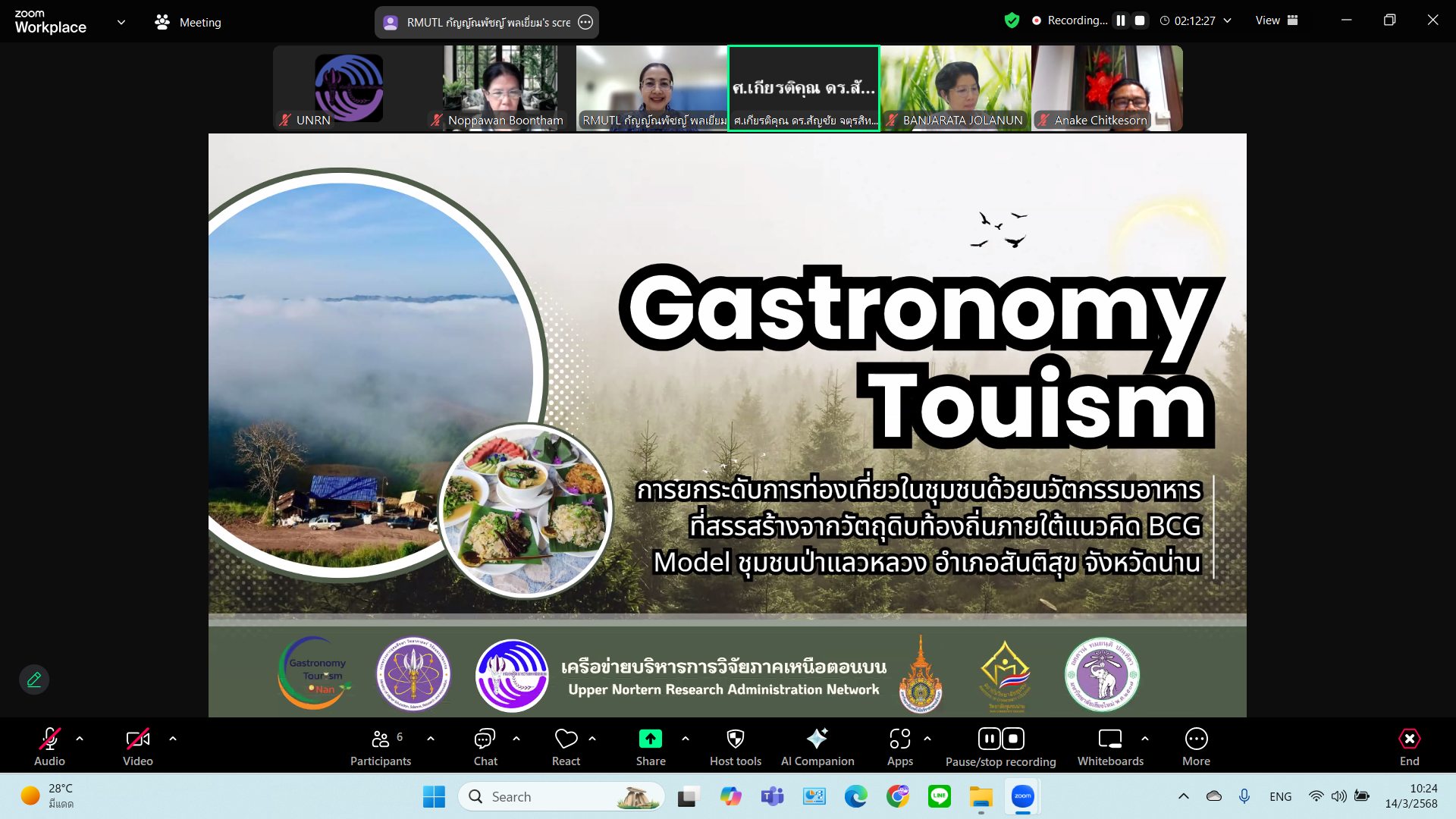Open the React emoji menu
The width and height of the screenshot is (1456, 819).
point(566,746)
